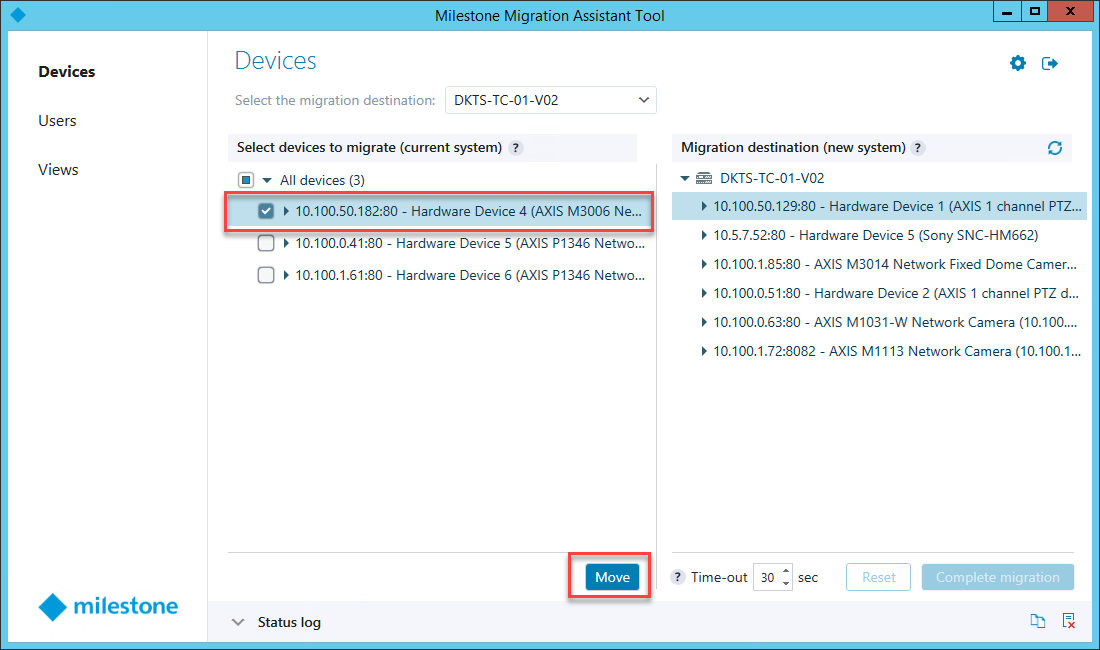
Task: Check the 10.100.1.61:80 Hardware Device 6 checkbox
Action: (x=266, y=275)
